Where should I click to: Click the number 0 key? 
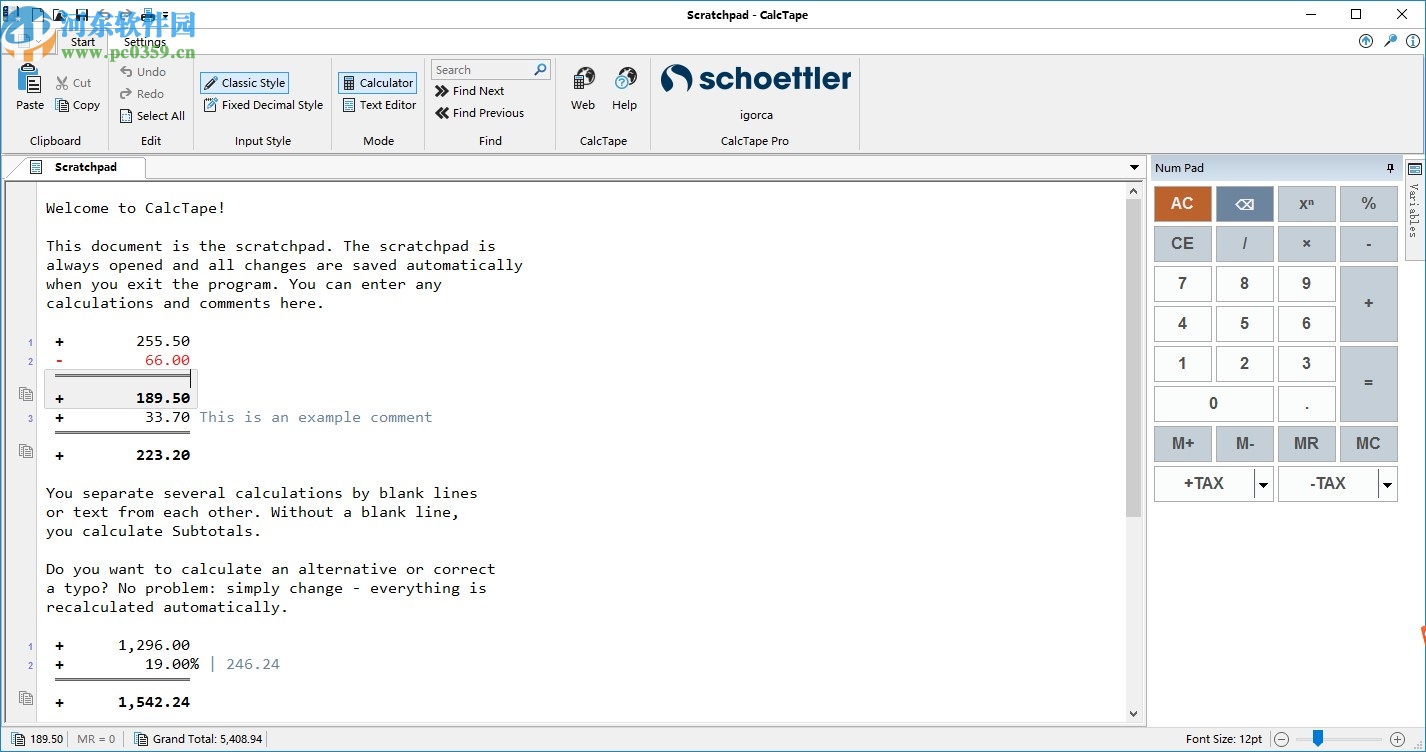click(1213, 404)
